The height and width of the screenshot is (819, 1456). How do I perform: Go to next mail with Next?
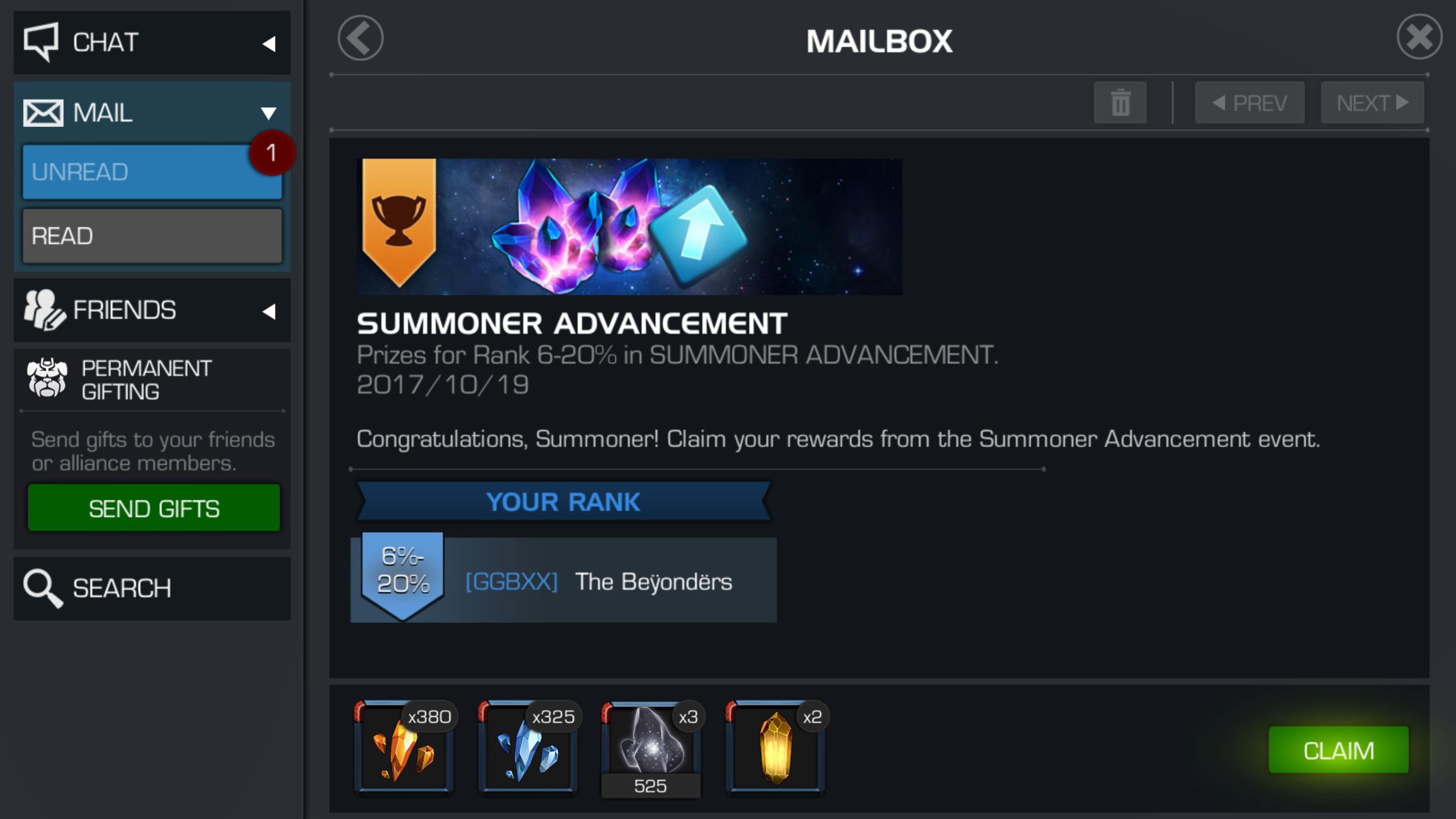(1372, 102)
